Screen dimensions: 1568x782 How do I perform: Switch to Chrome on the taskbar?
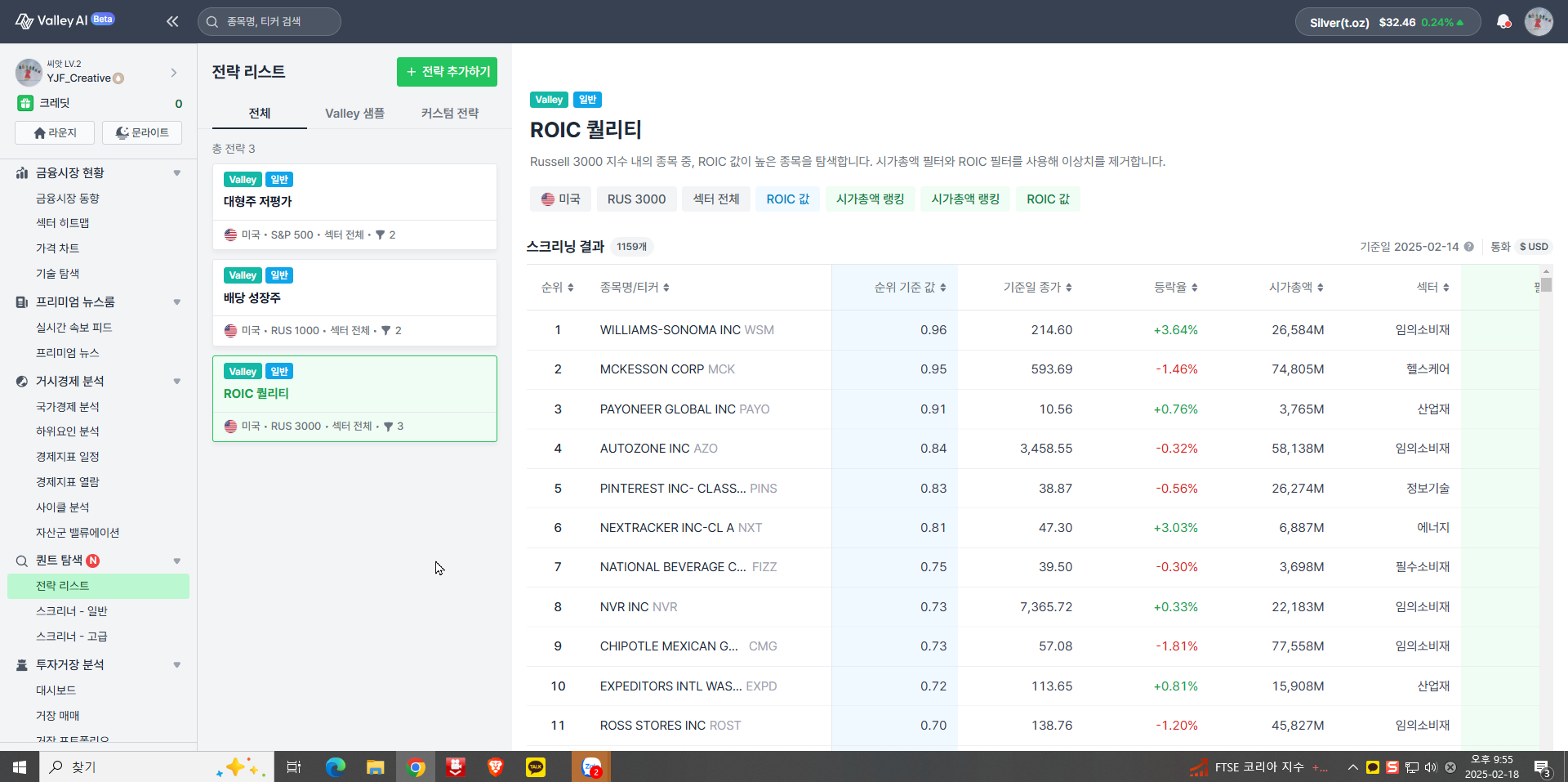point(416,767)
